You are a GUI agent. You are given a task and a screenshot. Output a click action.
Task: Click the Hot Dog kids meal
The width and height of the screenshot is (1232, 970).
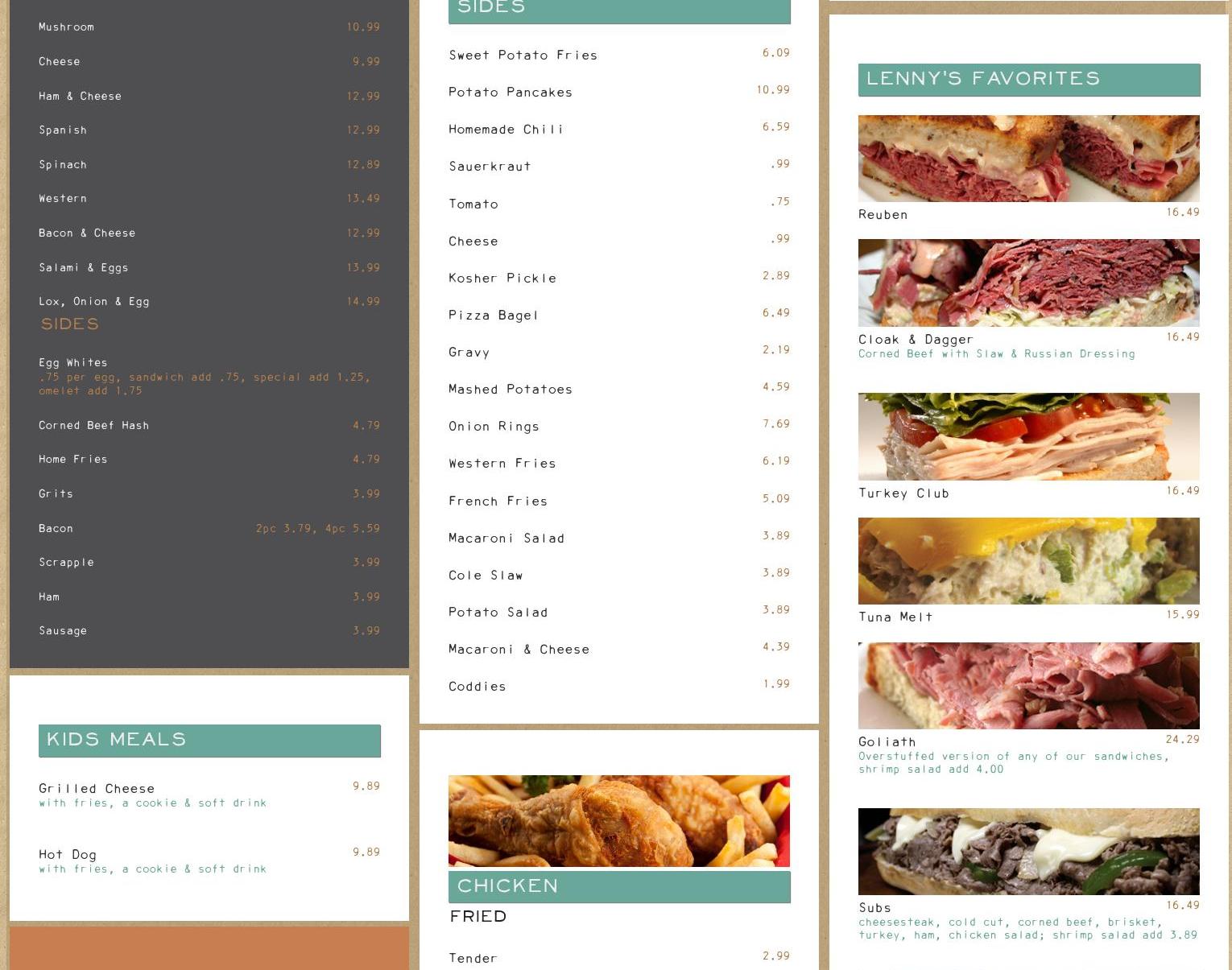coord(68,855)
